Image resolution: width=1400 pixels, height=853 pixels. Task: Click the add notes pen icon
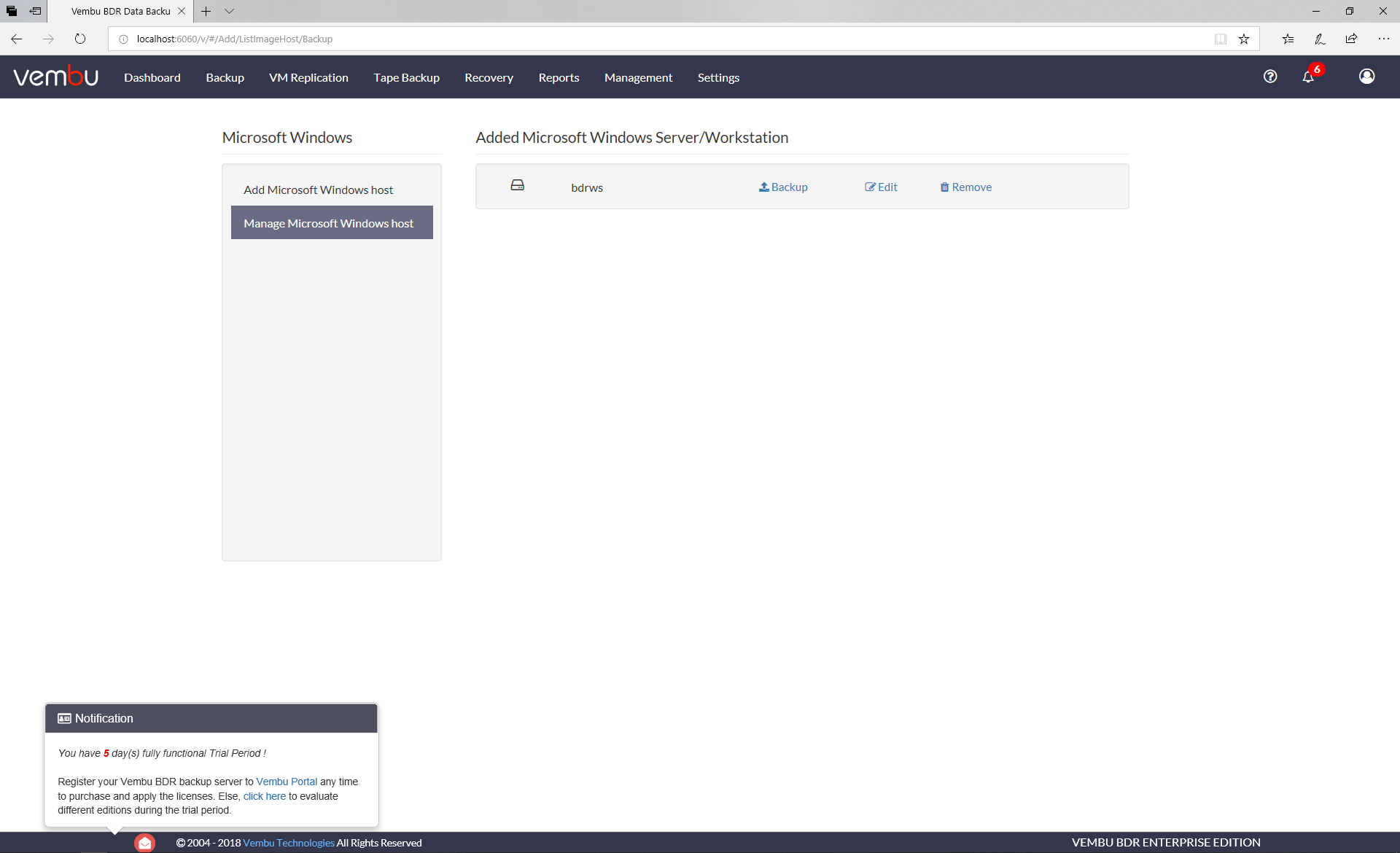coord(1320,39)
